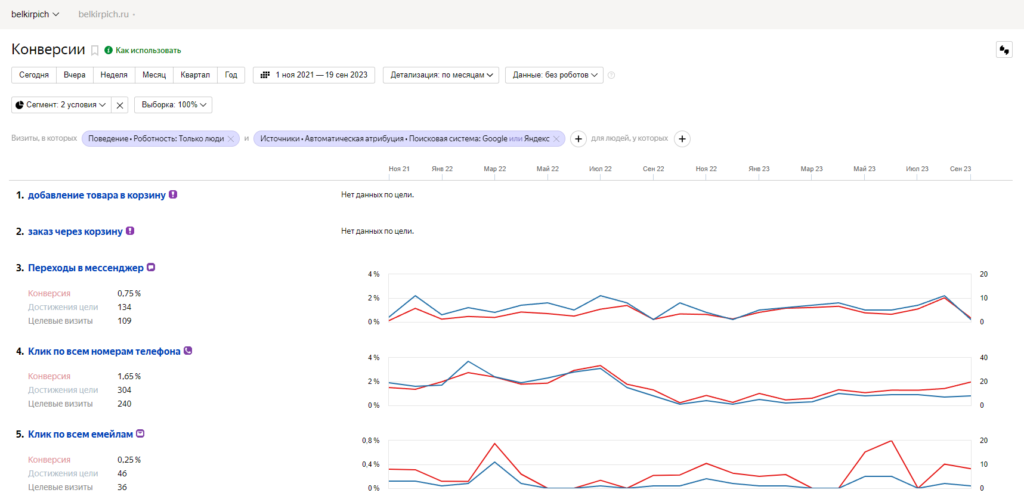Open the belkirpich.ru counter dropdown
Viewport: 1024px width, 499px height.
107,14
